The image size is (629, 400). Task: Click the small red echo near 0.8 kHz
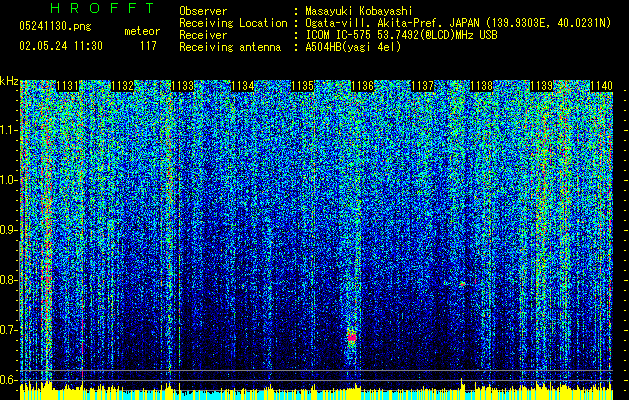(462, 284)
